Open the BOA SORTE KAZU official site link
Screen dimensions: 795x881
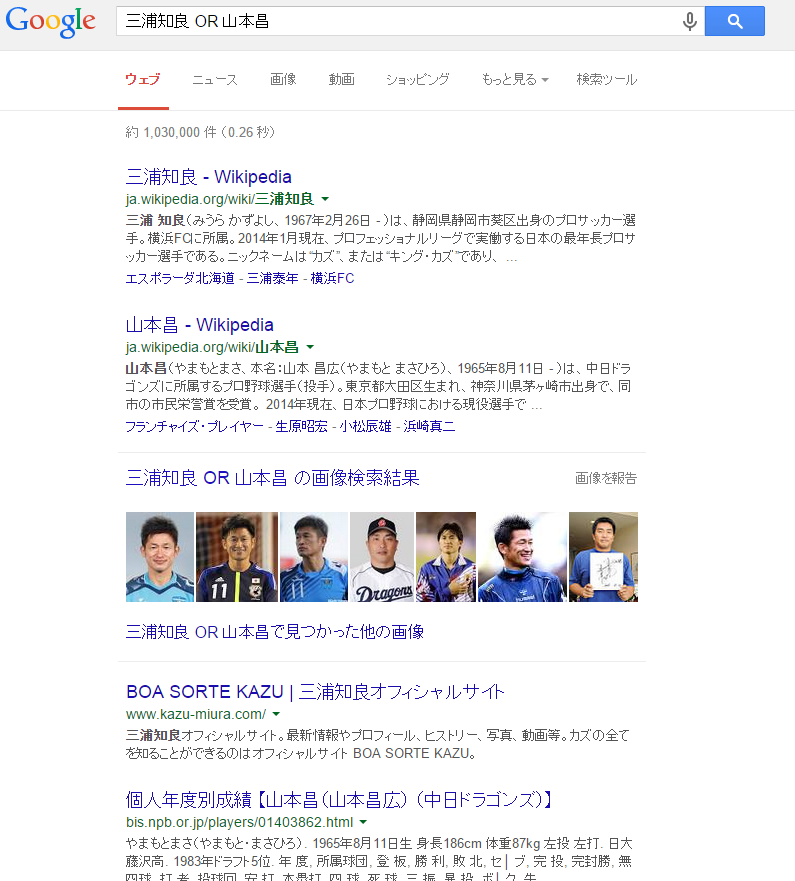(x=315, y=692)
